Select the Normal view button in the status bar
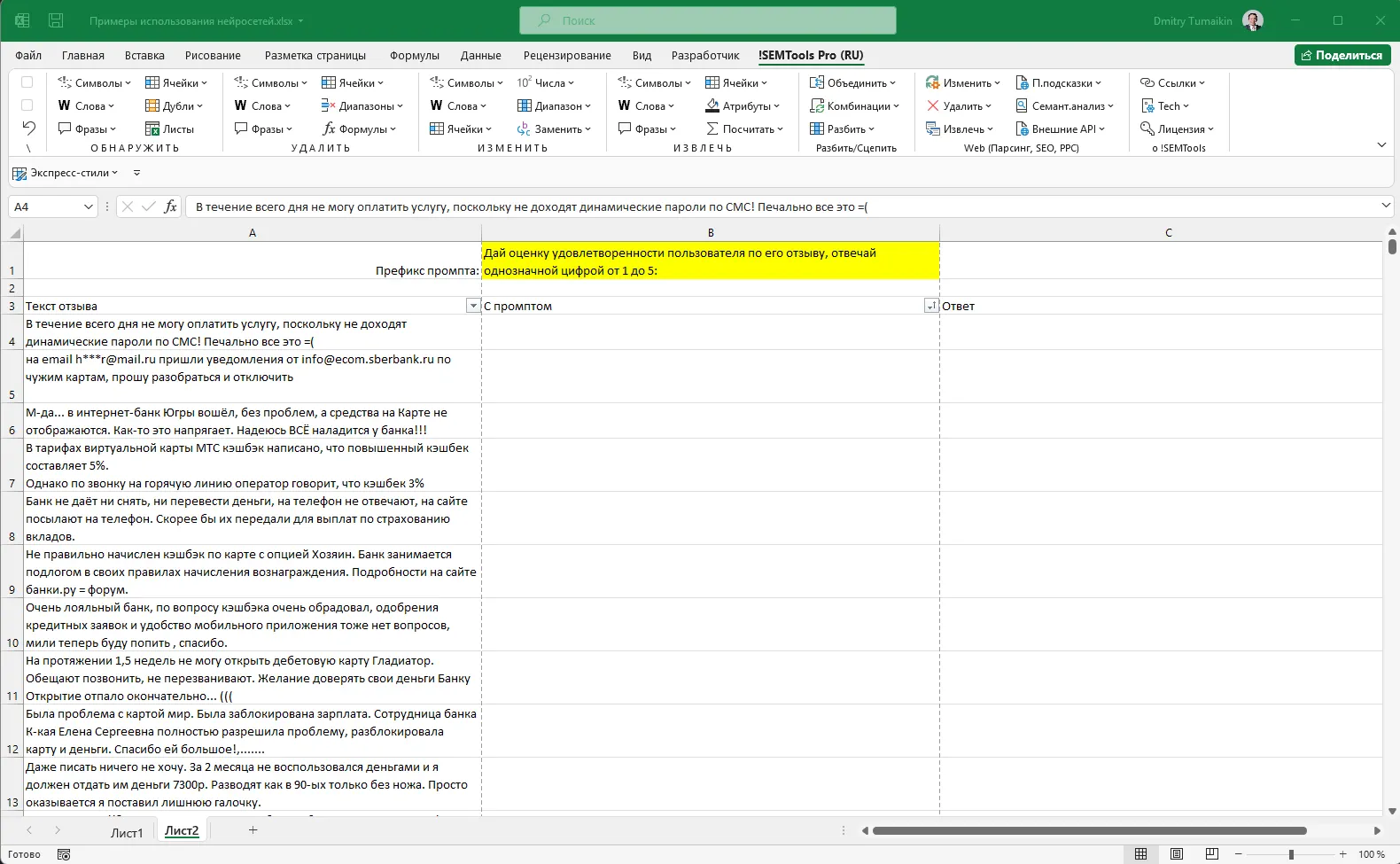 [x=1140, y=854]
